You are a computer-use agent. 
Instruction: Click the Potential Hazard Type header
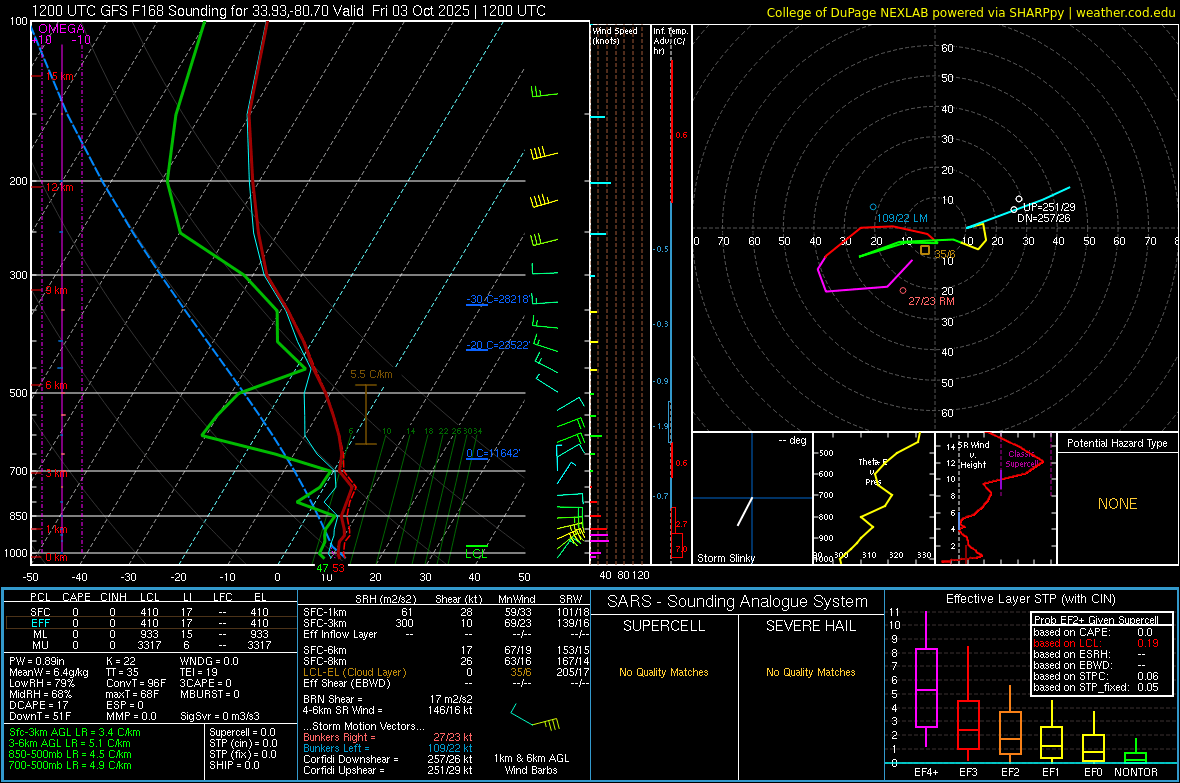coord(1117,443)
